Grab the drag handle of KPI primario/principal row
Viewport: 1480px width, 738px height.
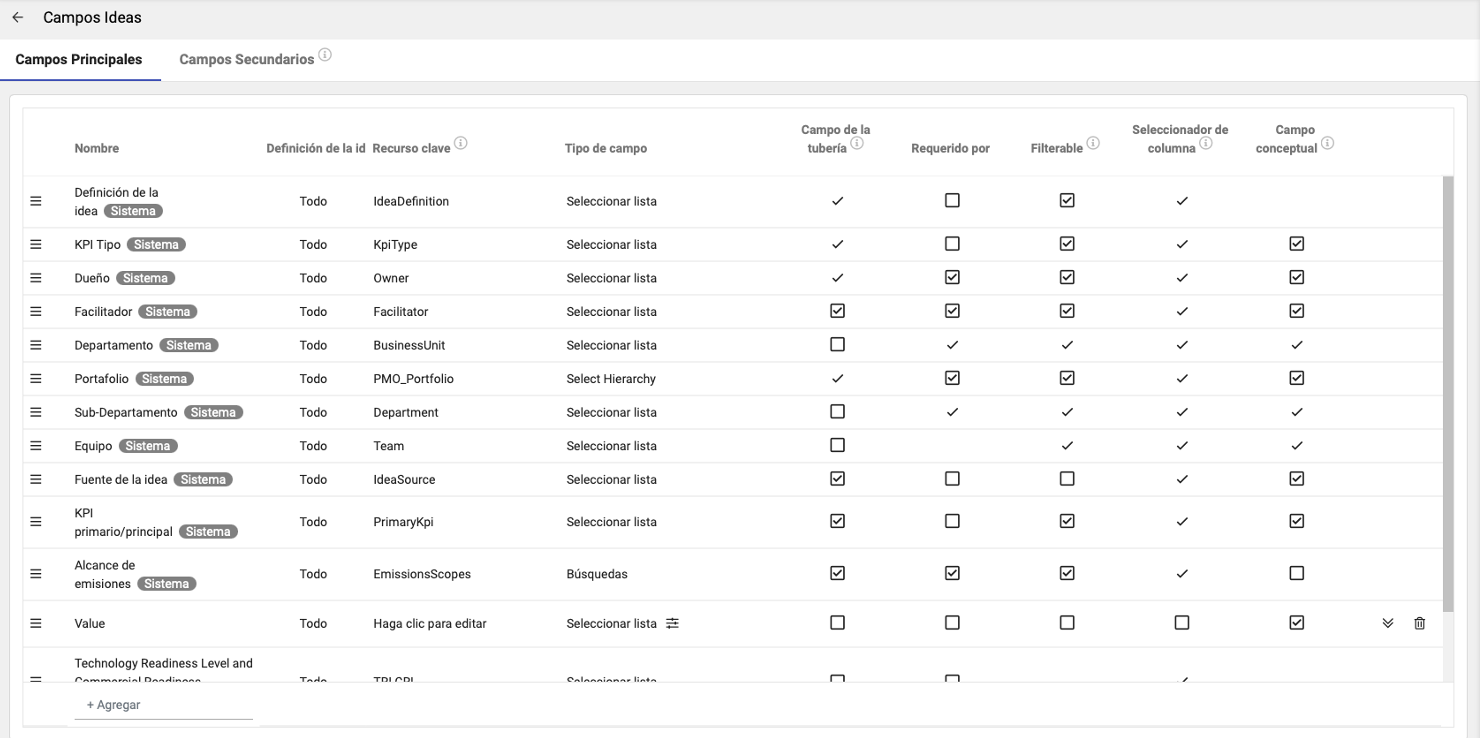[x=36, y=522]
